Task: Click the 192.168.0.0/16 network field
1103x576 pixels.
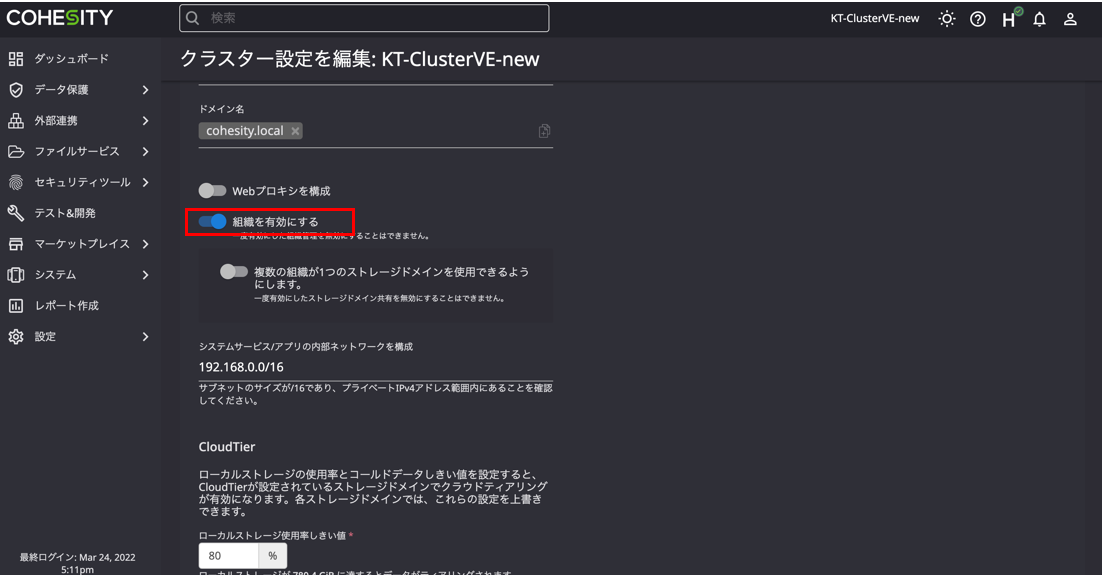Action: point(376,367)
